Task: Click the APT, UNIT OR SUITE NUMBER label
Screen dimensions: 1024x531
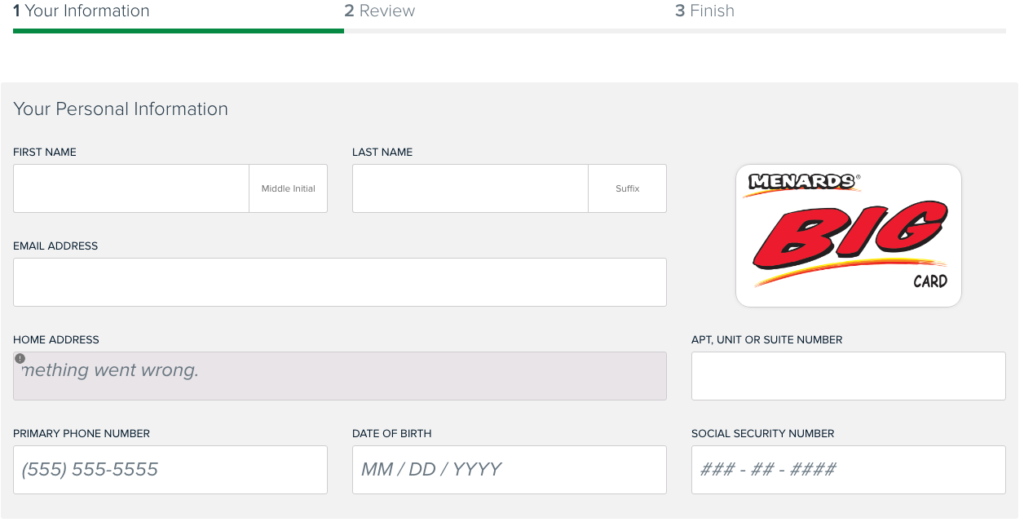Action: click(x=767, y=340)
